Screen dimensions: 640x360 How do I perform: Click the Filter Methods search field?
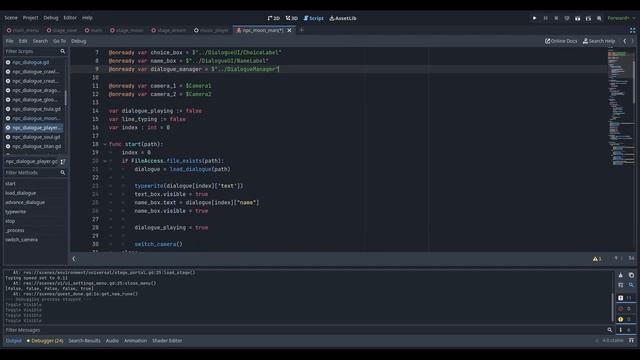(x=35, y=173)
